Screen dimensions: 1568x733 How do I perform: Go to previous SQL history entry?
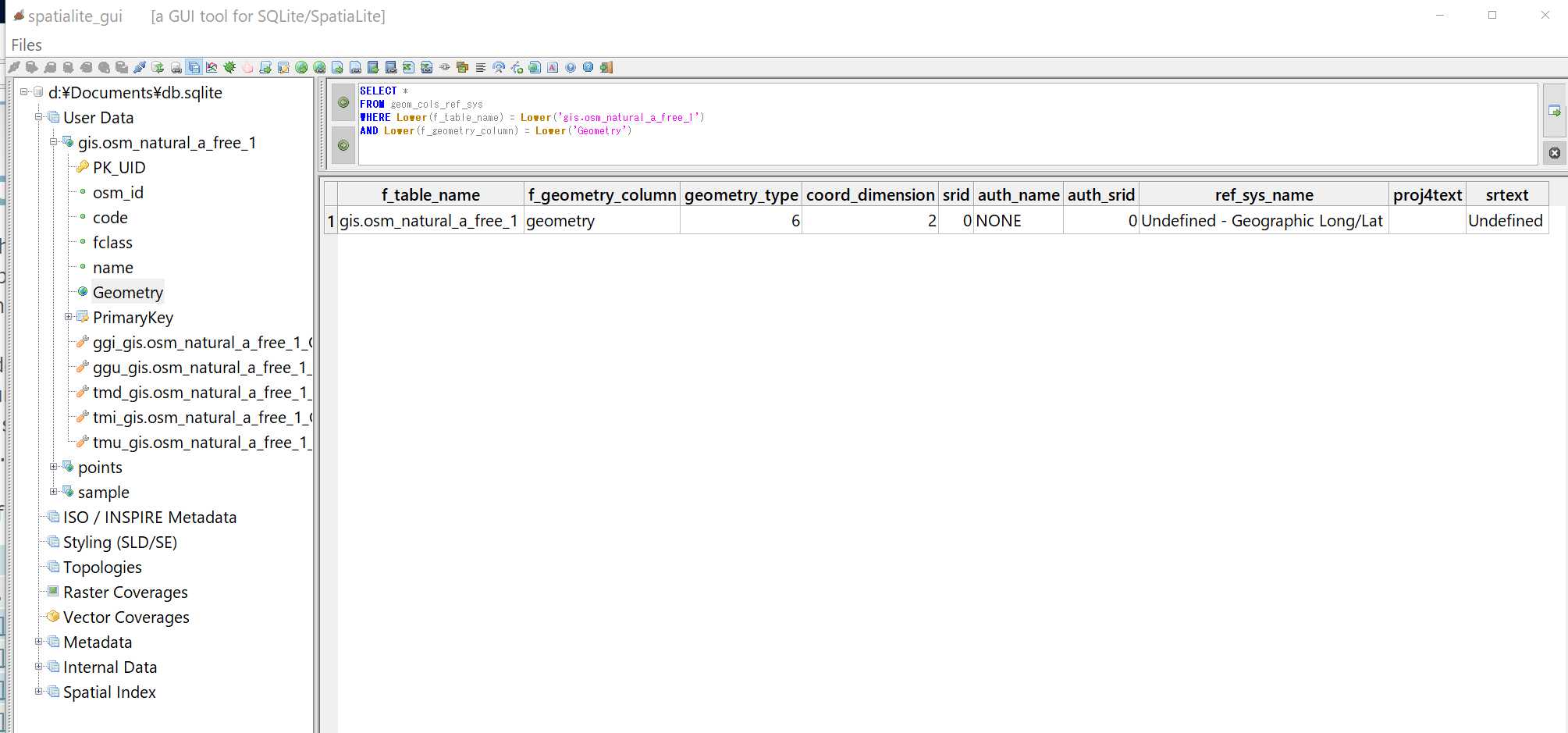pyautogui.click(x=343, y=102)
